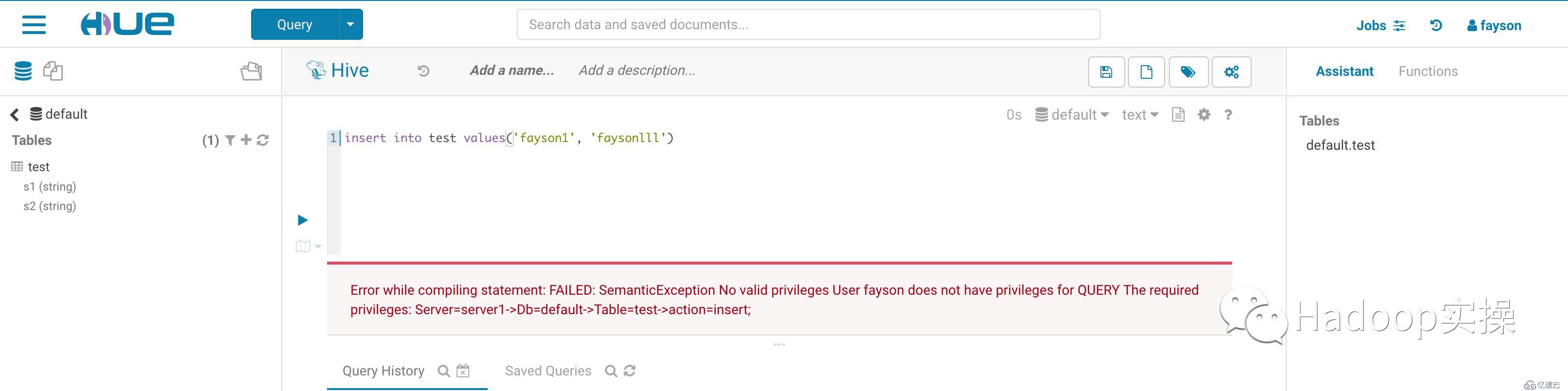This screenshot has height=391, width=1568.
Task: Open editor help question mark
Action: tap(1228, 114)
